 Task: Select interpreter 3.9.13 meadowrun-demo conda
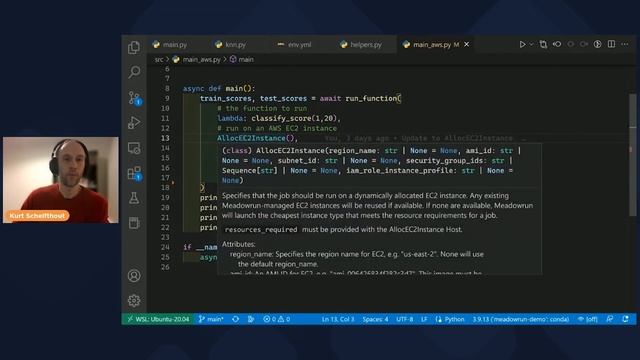(x=521, y=319)
